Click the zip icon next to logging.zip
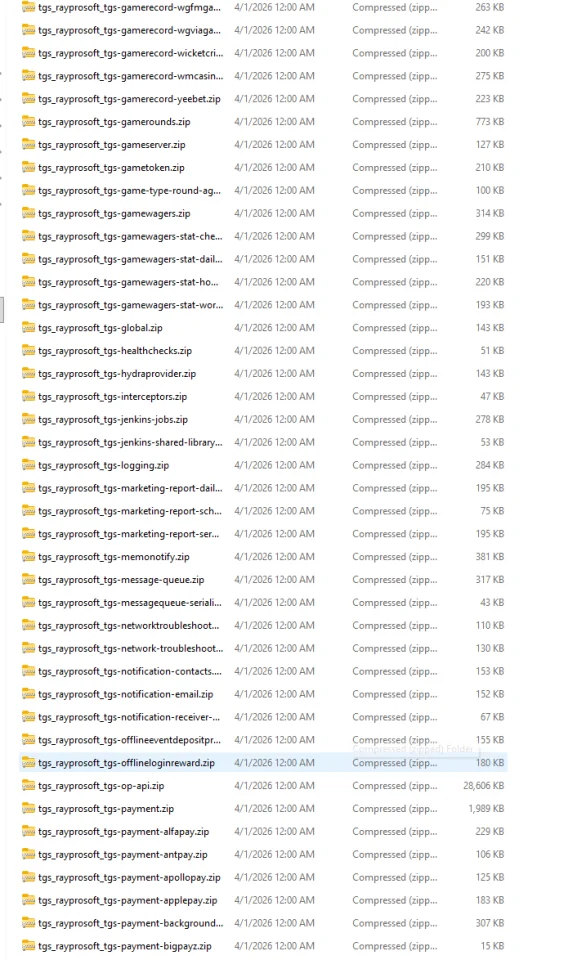Screen dimensions: 586x960 coord(28,465)
